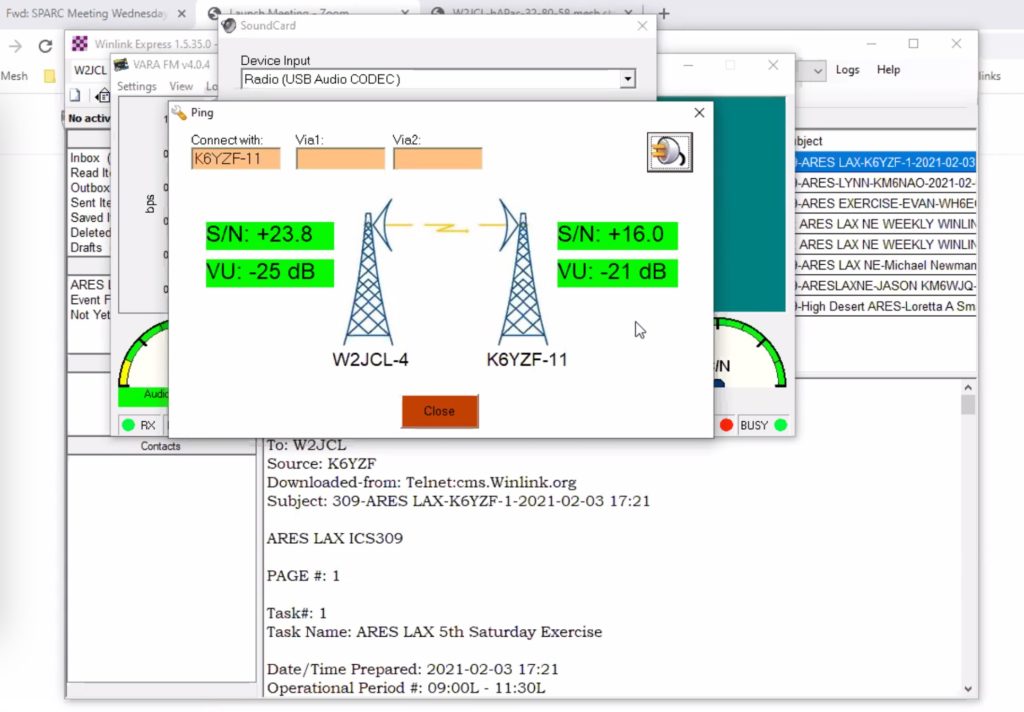Open the W2JCL menu in Winlink Express

pos(89,70)
